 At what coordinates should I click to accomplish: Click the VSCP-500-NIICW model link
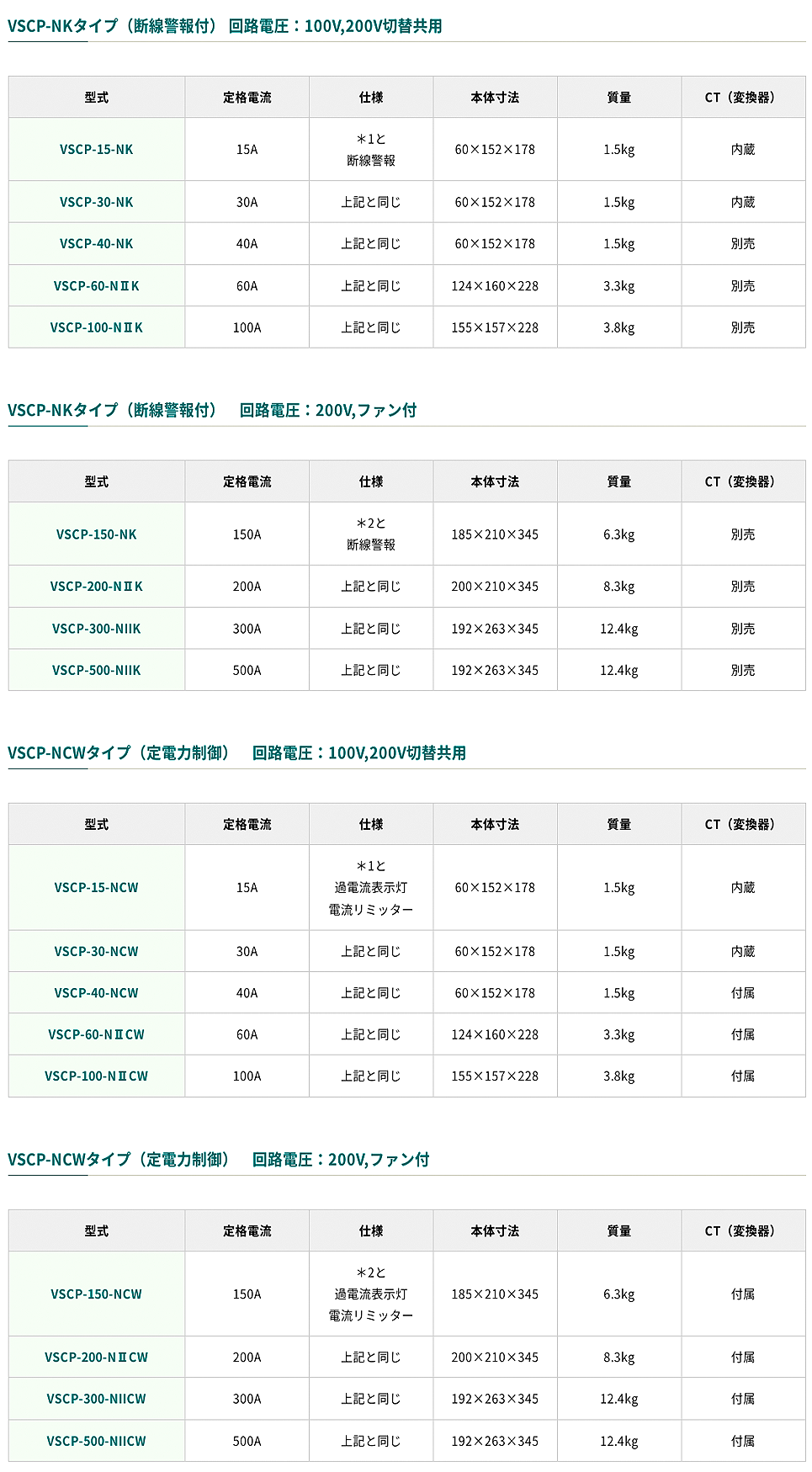(x=96, y=1441)
